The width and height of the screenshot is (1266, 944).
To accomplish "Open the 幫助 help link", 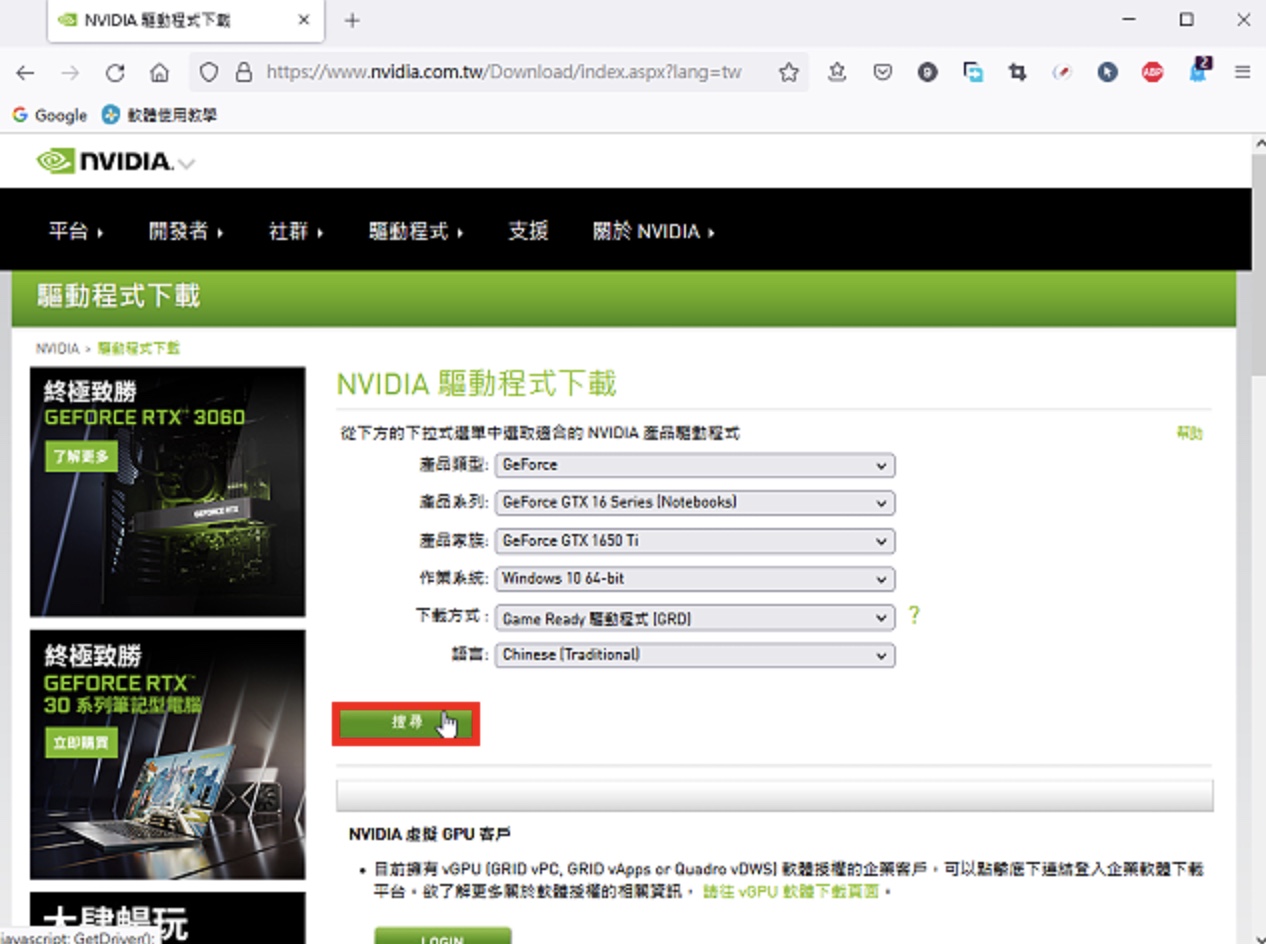I will (x=1189, y=433).
